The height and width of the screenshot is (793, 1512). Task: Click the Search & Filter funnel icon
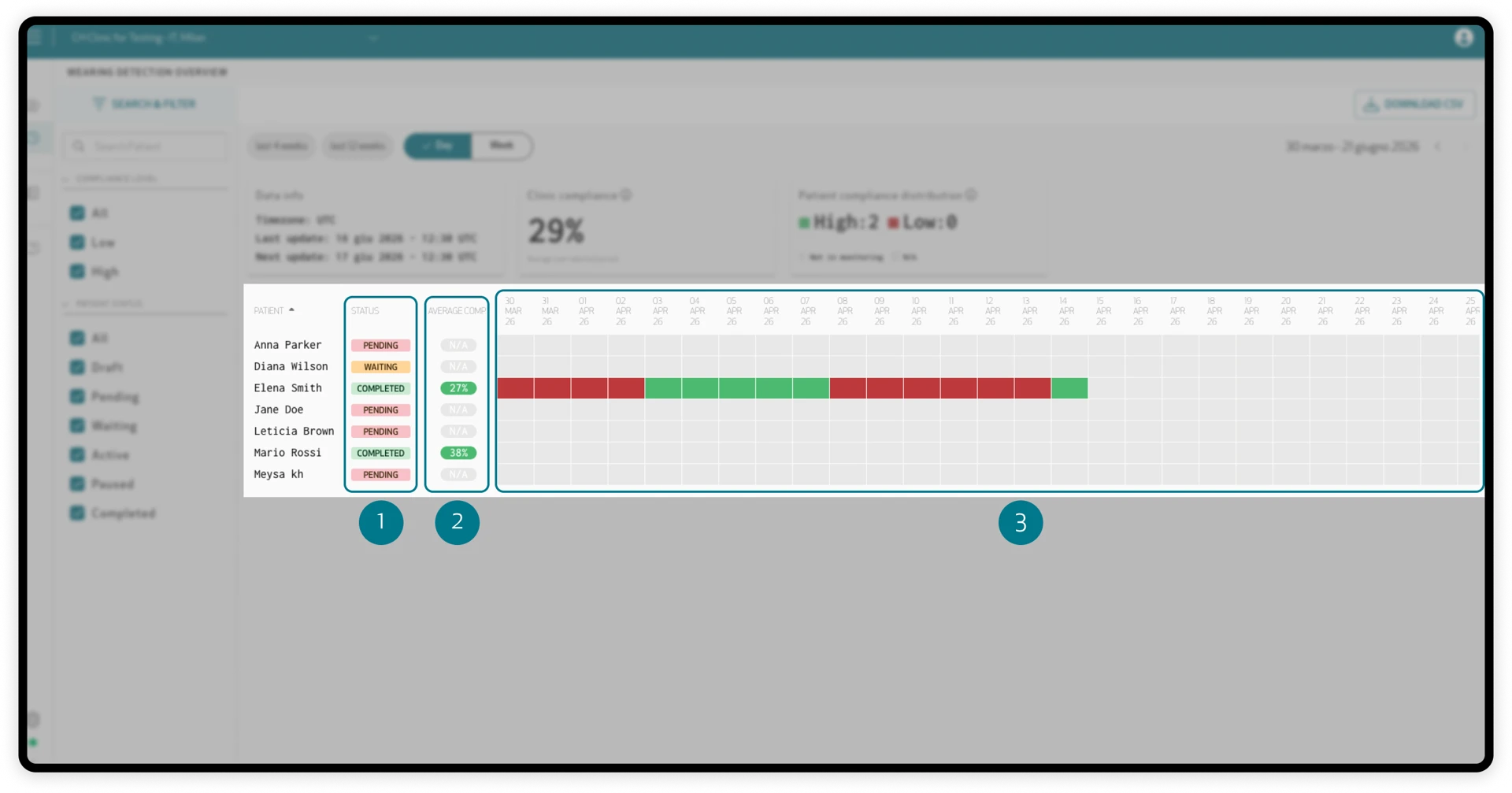click(98, 104)
